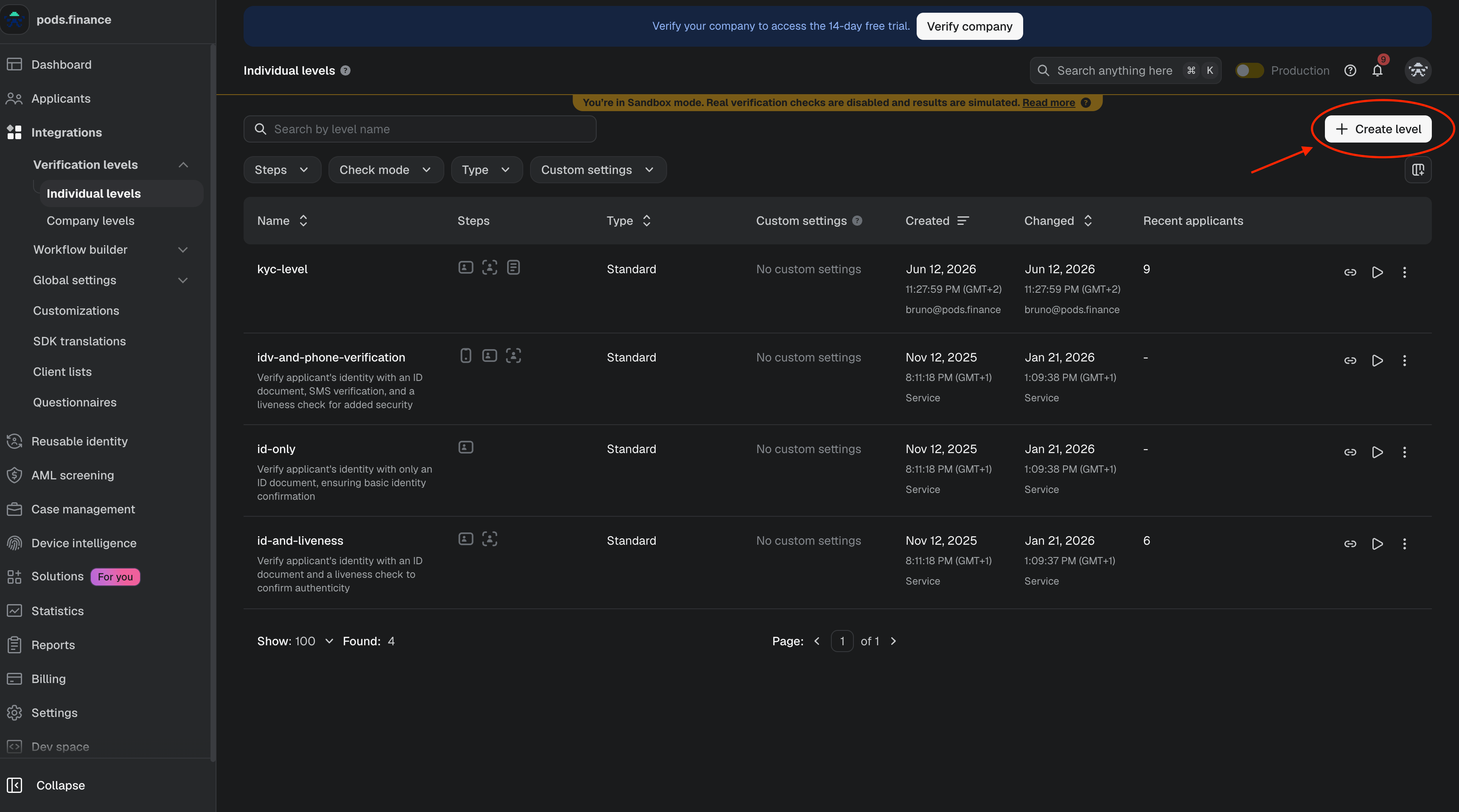Click the page number input box
The image size is (1459, 812).
tap(842, 641)
